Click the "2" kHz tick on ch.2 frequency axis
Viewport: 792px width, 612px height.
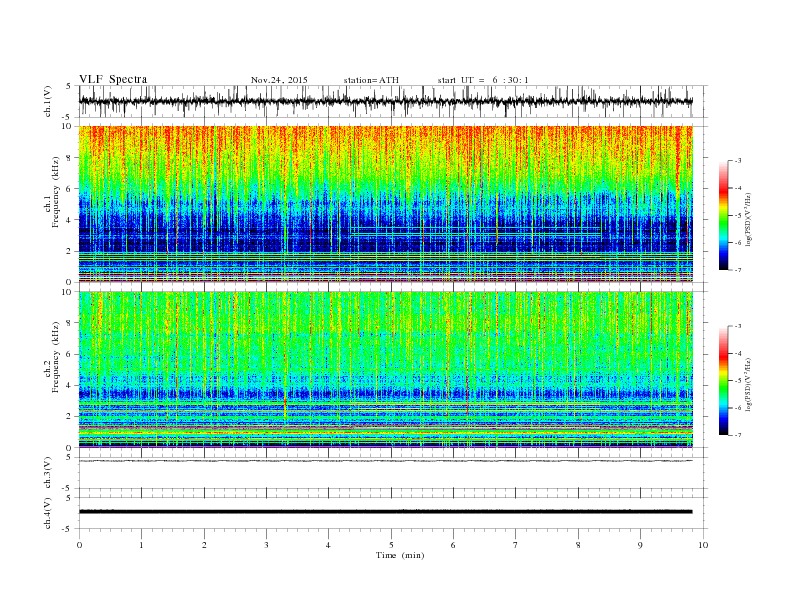(70, 417)
